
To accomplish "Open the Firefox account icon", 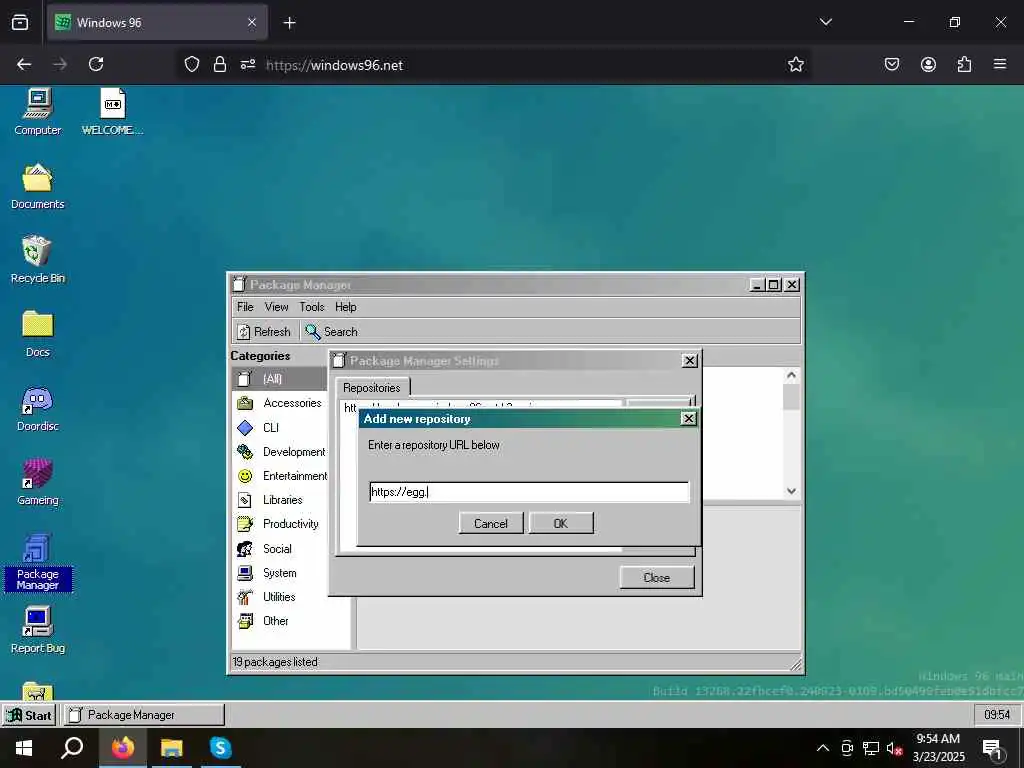I will coord(928,64).
